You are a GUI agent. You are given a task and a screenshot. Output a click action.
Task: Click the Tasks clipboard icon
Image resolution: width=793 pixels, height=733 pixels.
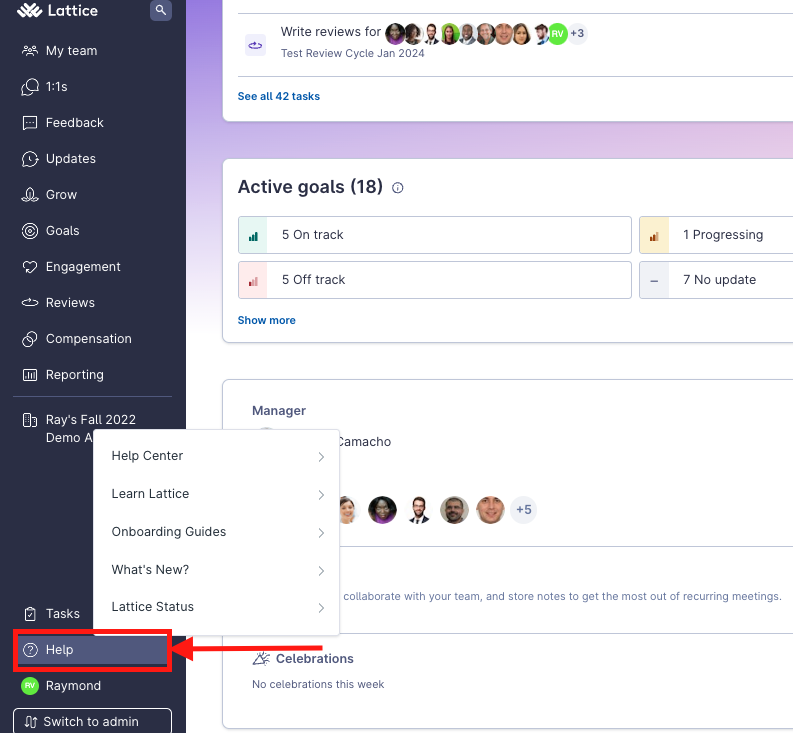[x=30, y=614]
